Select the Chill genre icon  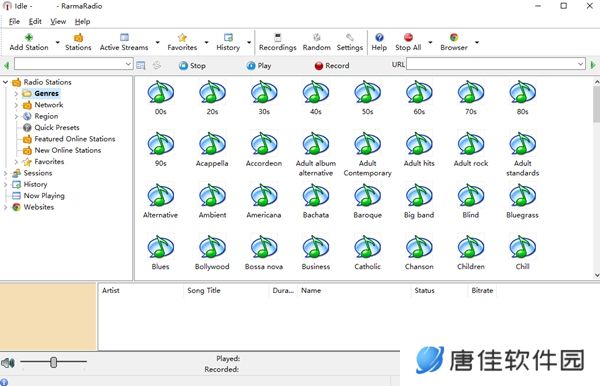522,247
